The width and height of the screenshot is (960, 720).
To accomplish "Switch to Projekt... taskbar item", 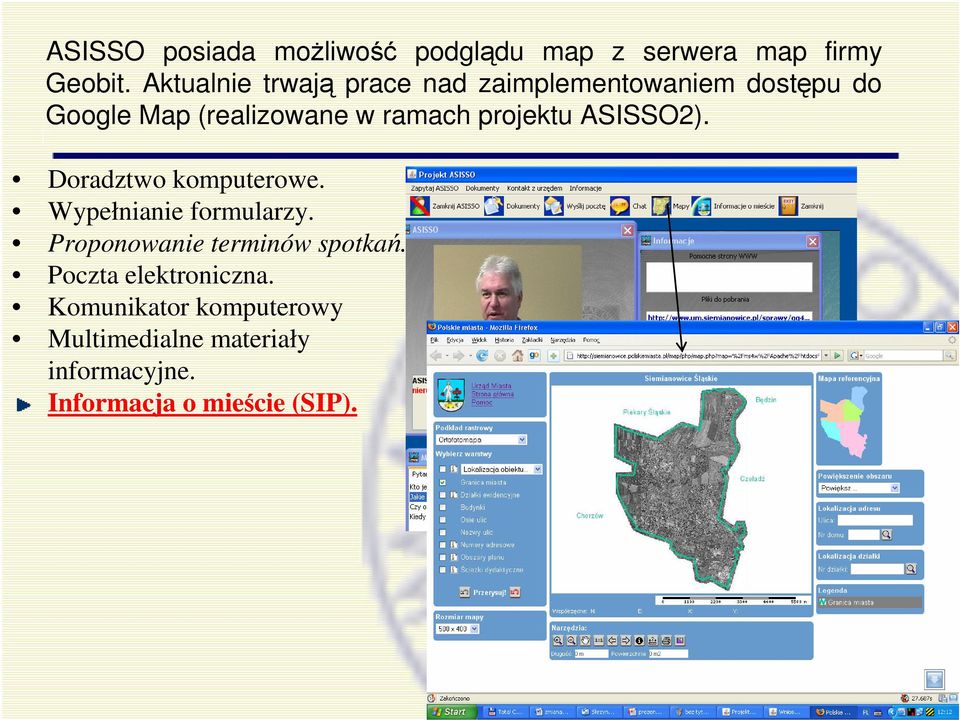I will pos(738,712).
